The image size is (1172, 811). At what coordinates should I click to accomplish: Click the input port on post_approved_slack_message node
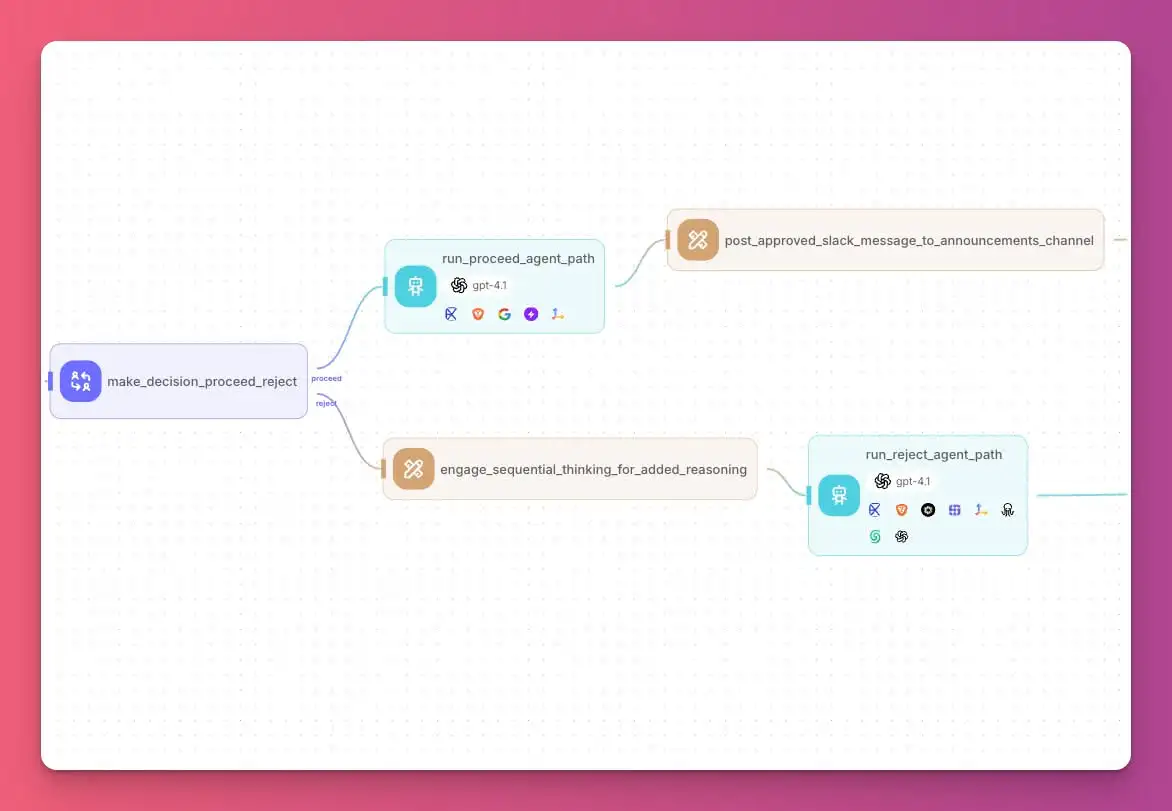(666, 240)
